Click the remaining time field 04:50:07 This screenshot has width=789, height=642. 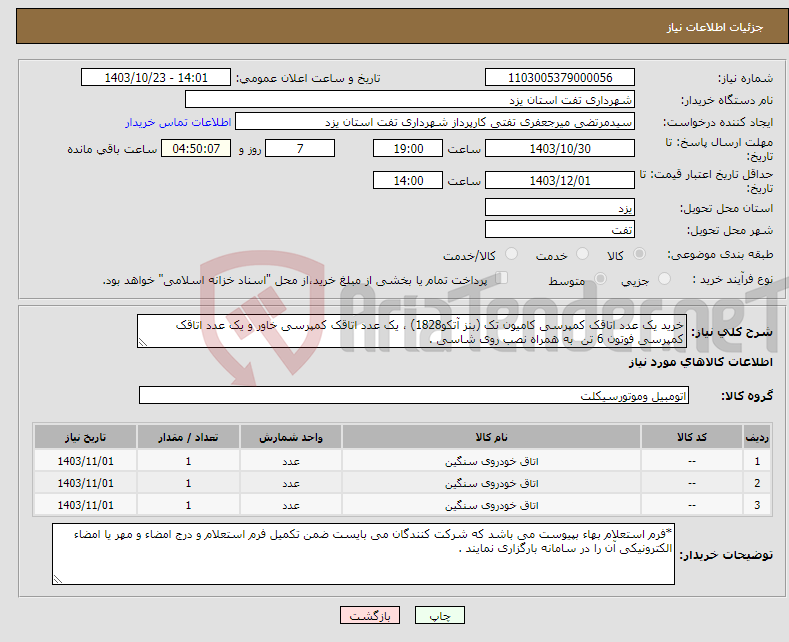196,148
